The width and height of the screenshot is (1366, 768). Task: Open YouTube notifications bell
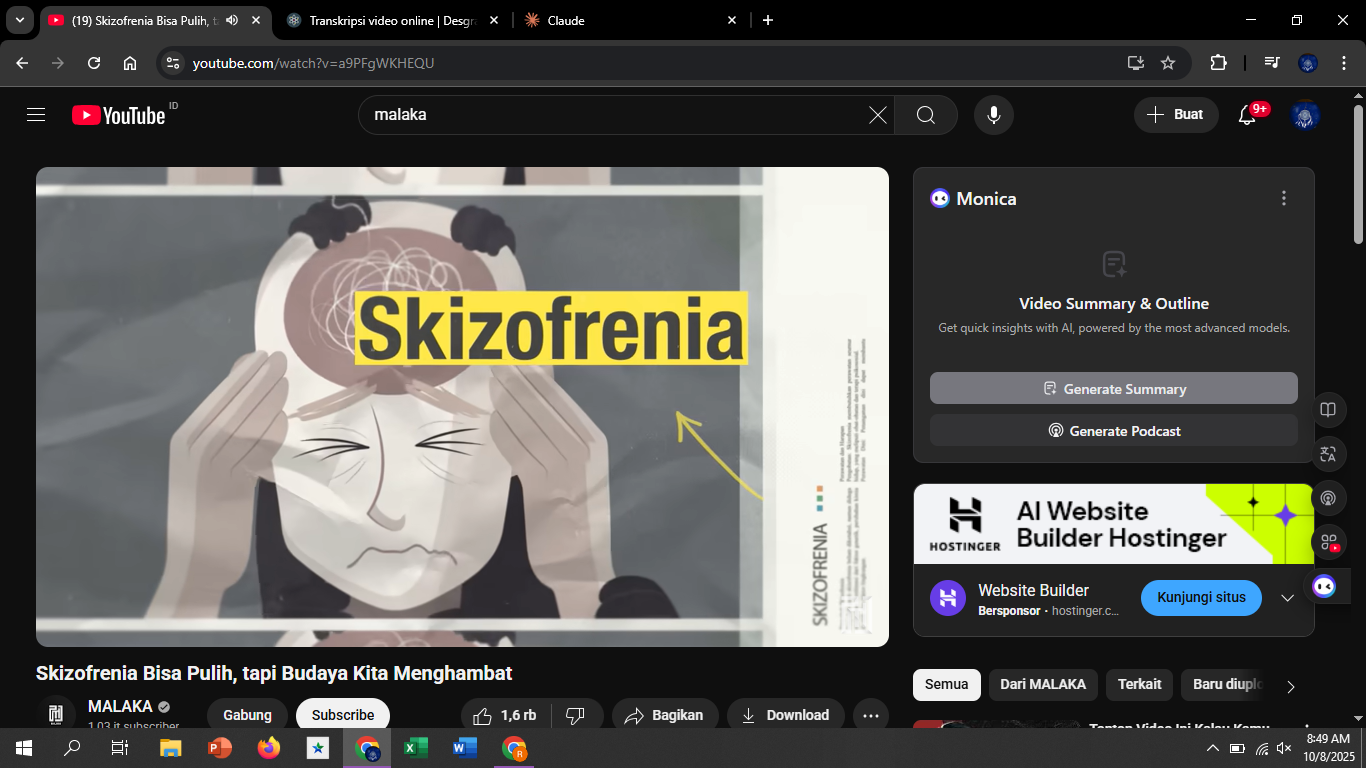coord(1247,115)
